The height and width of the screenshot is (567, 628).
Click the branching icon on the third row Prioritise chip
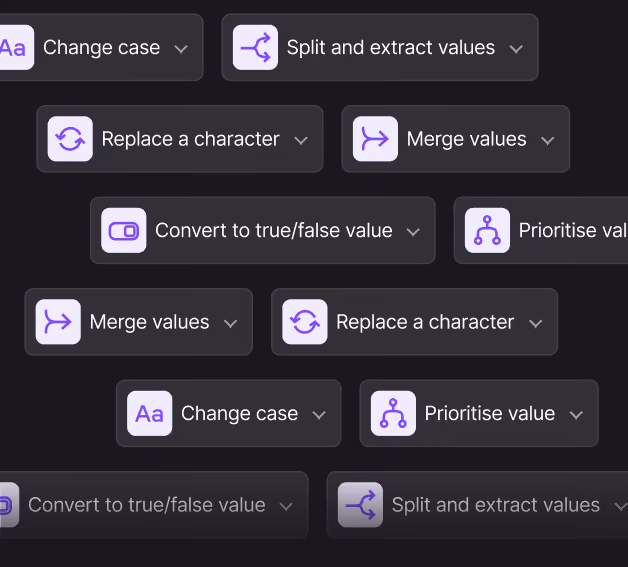tap(487, 231)
